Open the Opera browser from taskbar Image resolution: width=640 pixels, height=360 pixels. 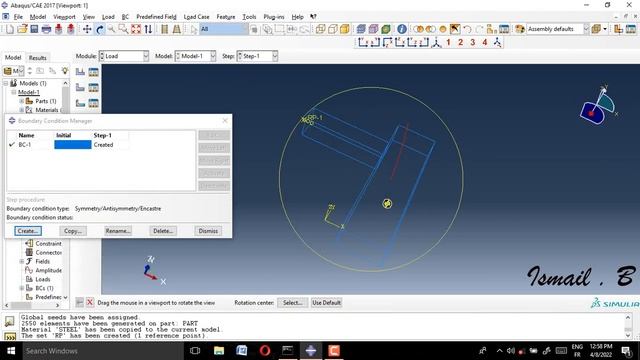coord(264,351)
